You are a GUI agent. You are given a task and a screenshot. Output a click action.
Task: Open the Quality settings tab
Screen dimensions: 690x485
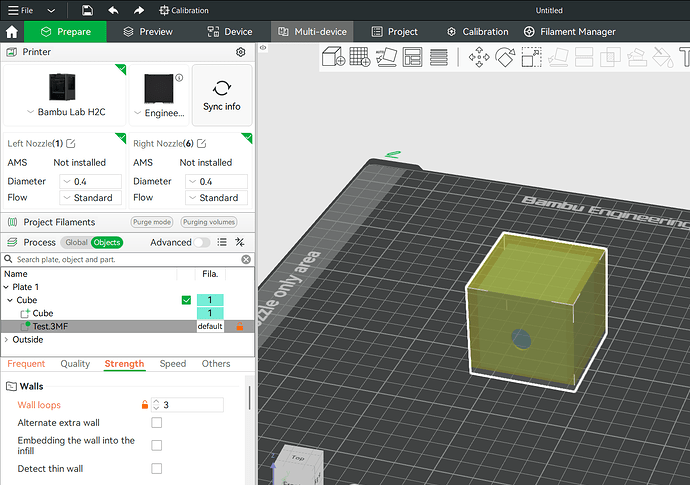coord(75,364)
